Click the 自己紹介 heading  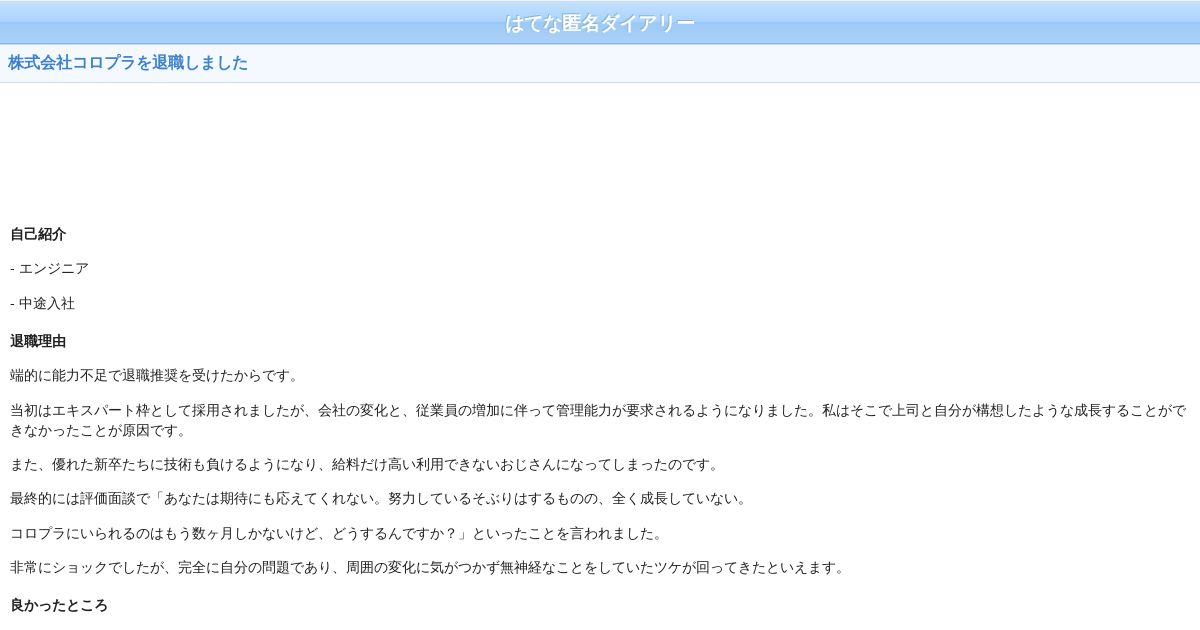pyautogui.click(x=38, y=234)
